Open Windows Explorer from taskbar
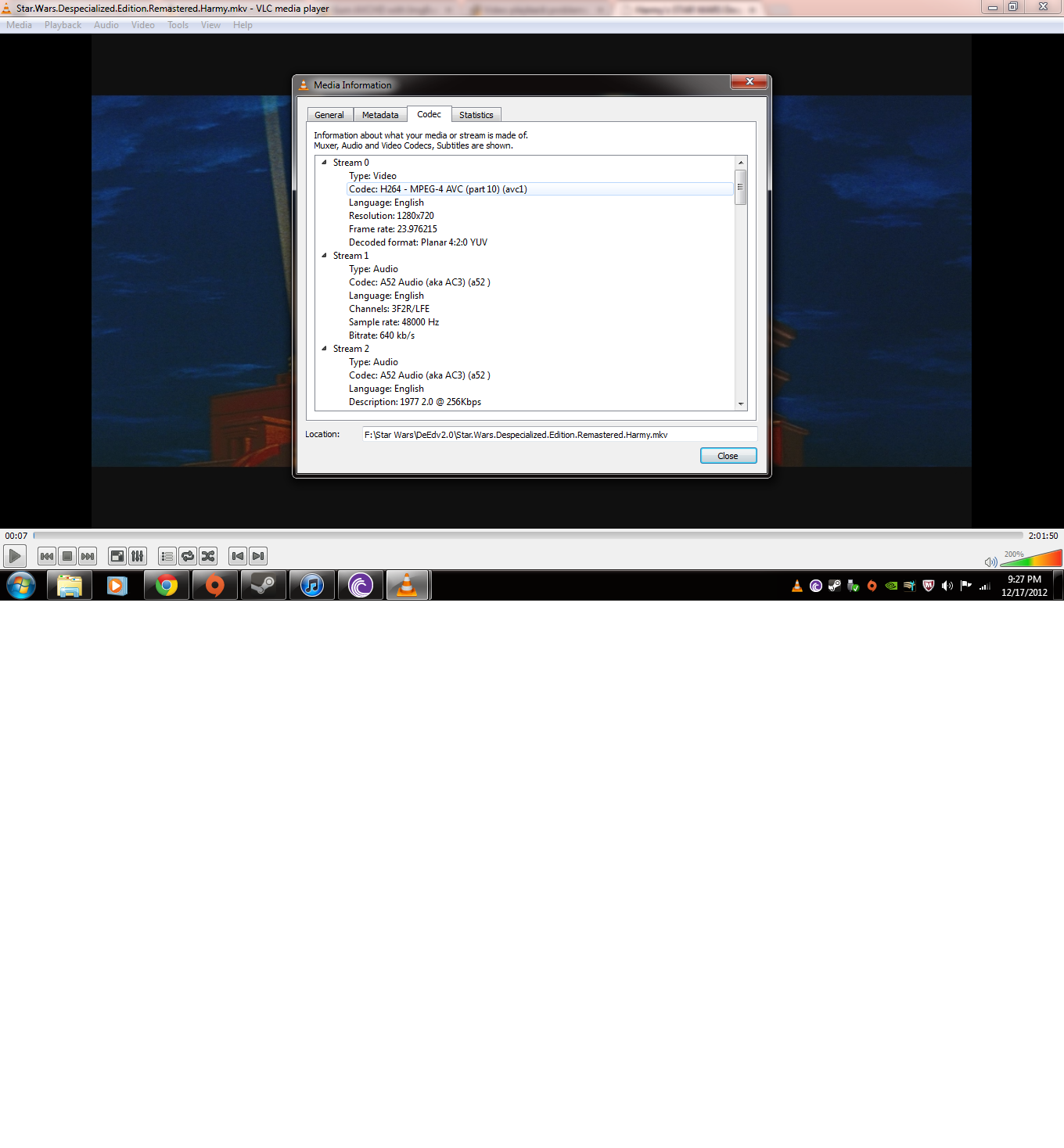The width and height of the screenshot is (1064, 1148). [70, 585]
